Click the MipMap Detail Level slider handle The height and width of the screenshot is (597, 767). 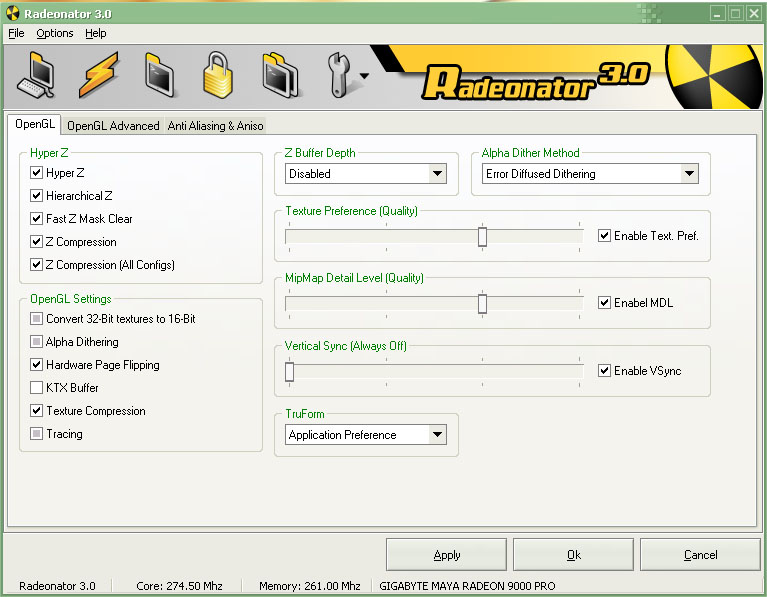482,303
